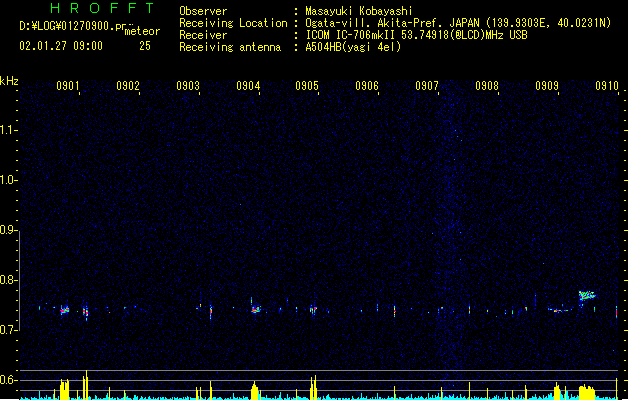Click the kHz axis unit label
Image resolution: width=629 pixels, height=400 pixels.
click(x=9, y=81)
